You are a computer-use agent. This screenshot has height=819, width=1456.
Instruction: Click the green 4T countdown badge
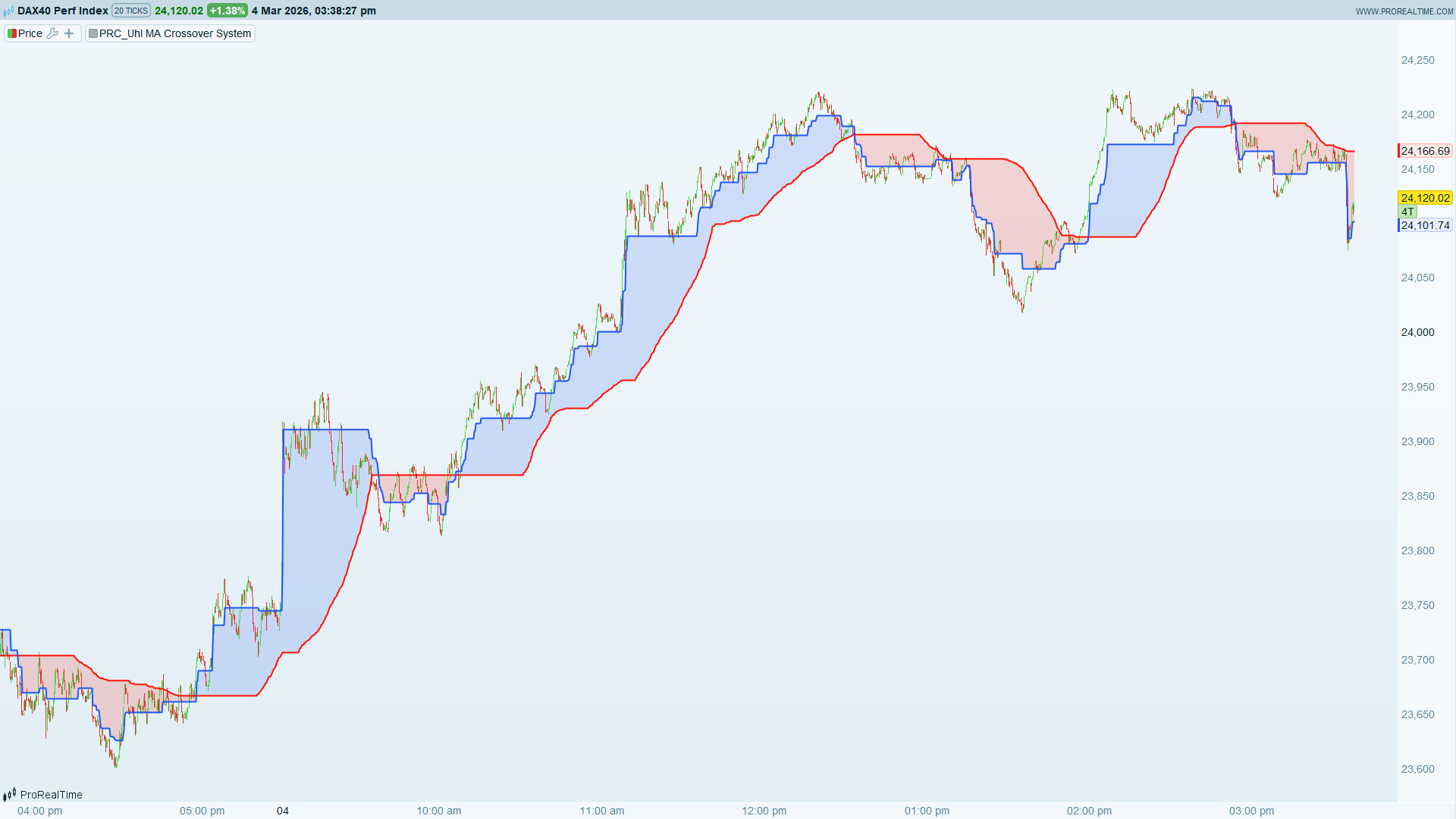(x=1407, y=212)
